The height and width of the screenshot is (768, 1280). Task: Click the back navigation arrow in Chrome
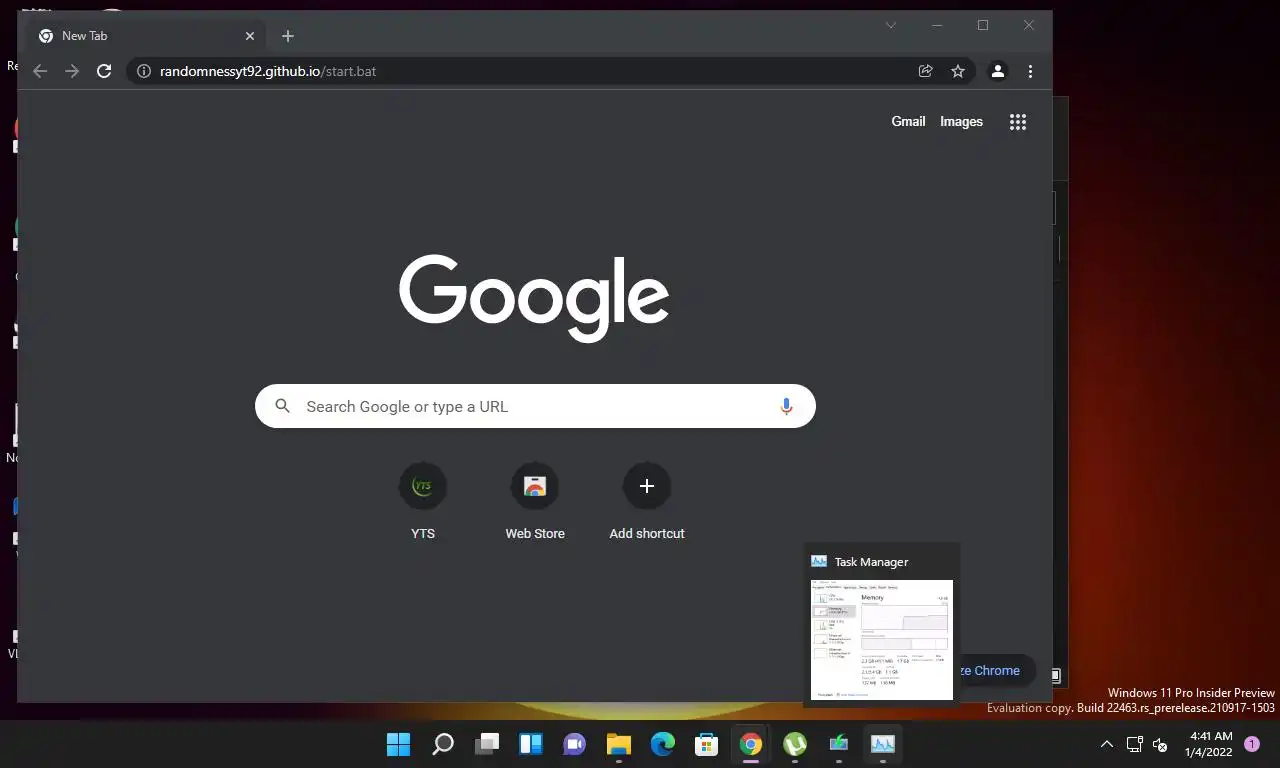pyautogui.click(x=40, y=71)
